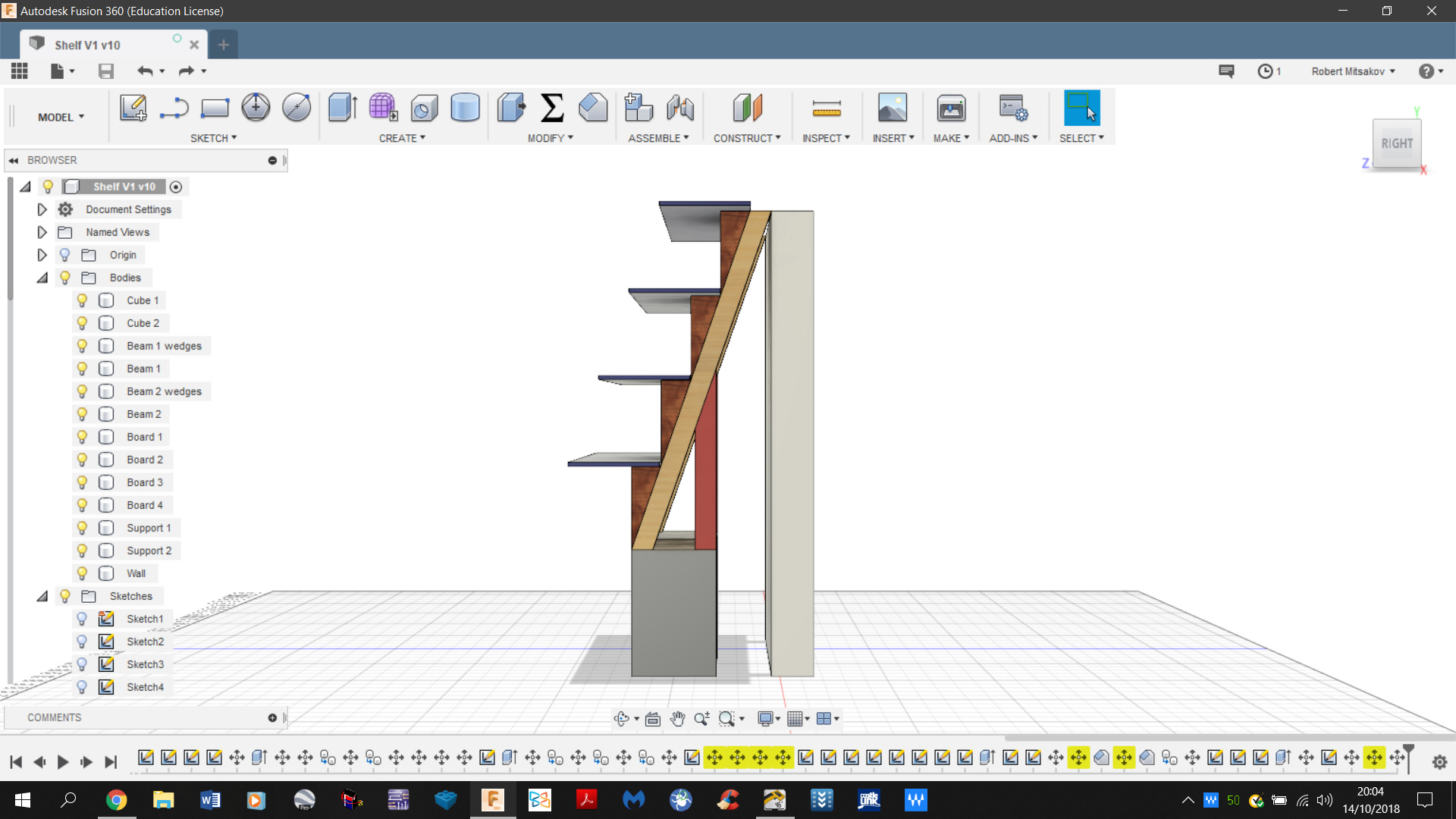Jump to the timeline end
Viewport: 1456px width, 819px height.
111,762
